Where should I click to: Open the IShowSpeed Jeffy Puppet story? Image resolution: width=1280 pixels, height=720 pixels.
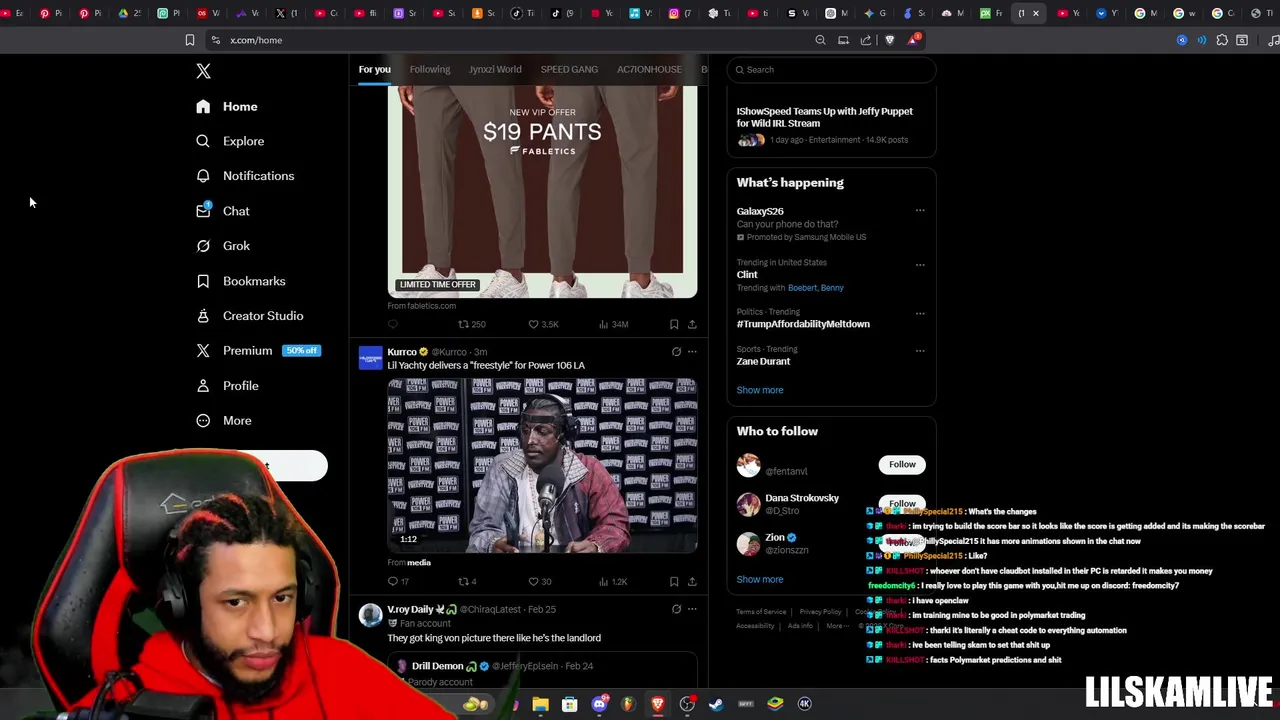coord(831,125)
